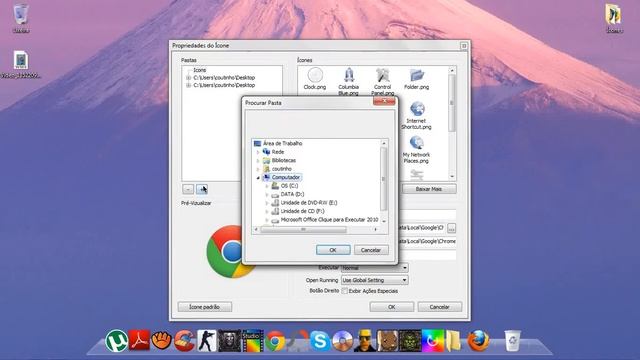
Task: Open the rainbow-colored dock icon
Action: click(433, 341)
